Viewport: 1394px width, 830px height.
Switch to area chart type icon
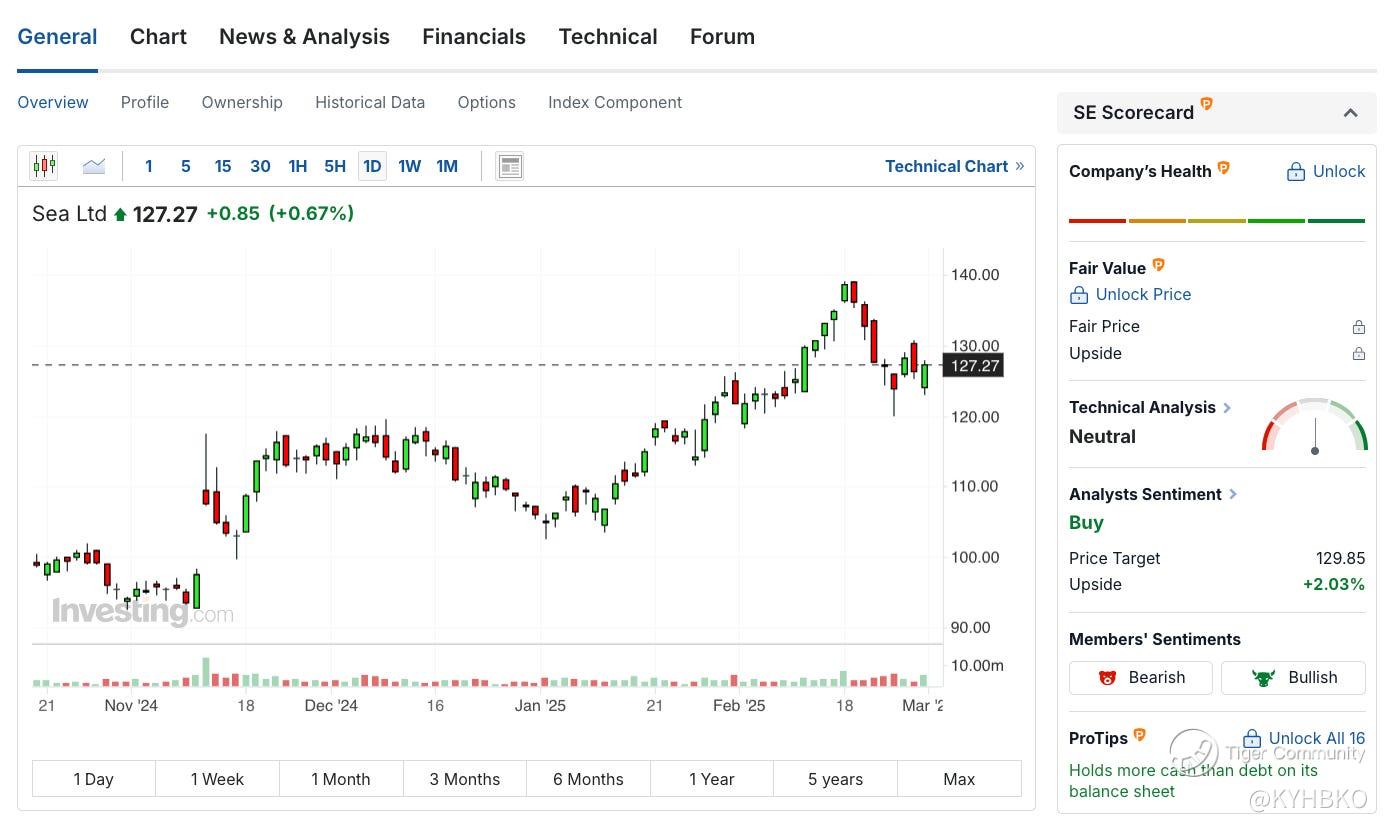coord(94,166)
